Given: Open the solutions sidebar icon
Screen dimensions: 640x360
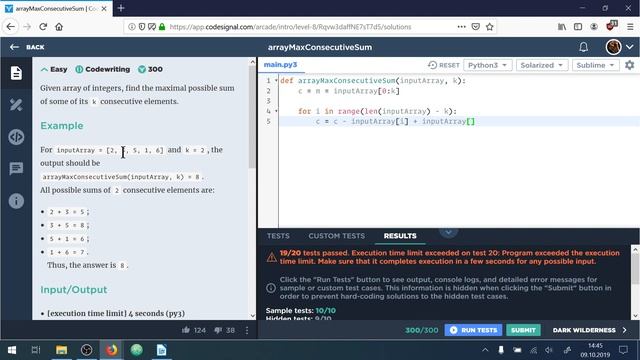Looking at the screenshot, I should pos(16,105).
